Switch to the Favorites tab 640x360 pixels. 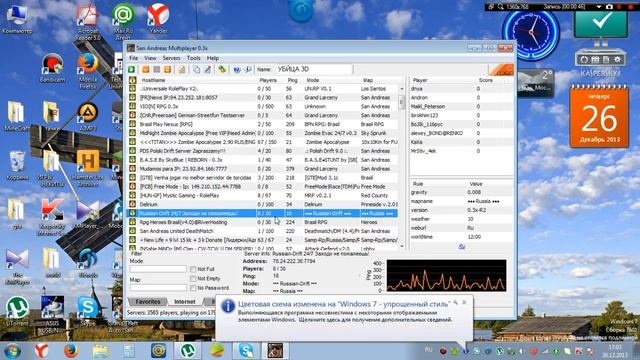(x=148, y=302)
